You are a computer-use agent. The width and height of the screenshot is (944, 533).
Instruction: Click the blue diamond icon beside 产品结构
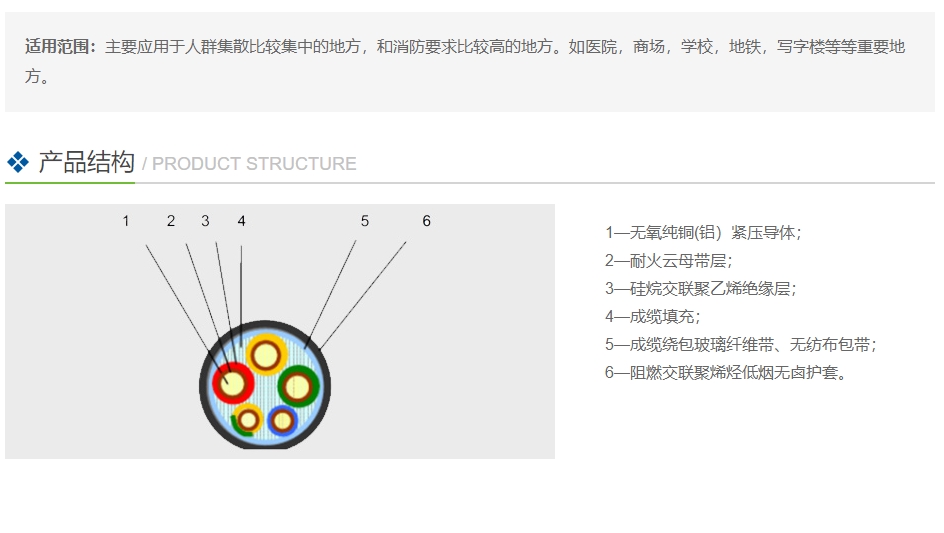[x=18, y=162]
